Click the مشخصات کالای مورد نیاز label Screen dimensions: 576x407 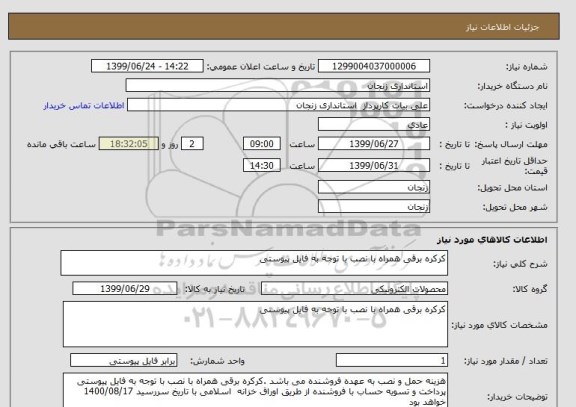[499, 325]
